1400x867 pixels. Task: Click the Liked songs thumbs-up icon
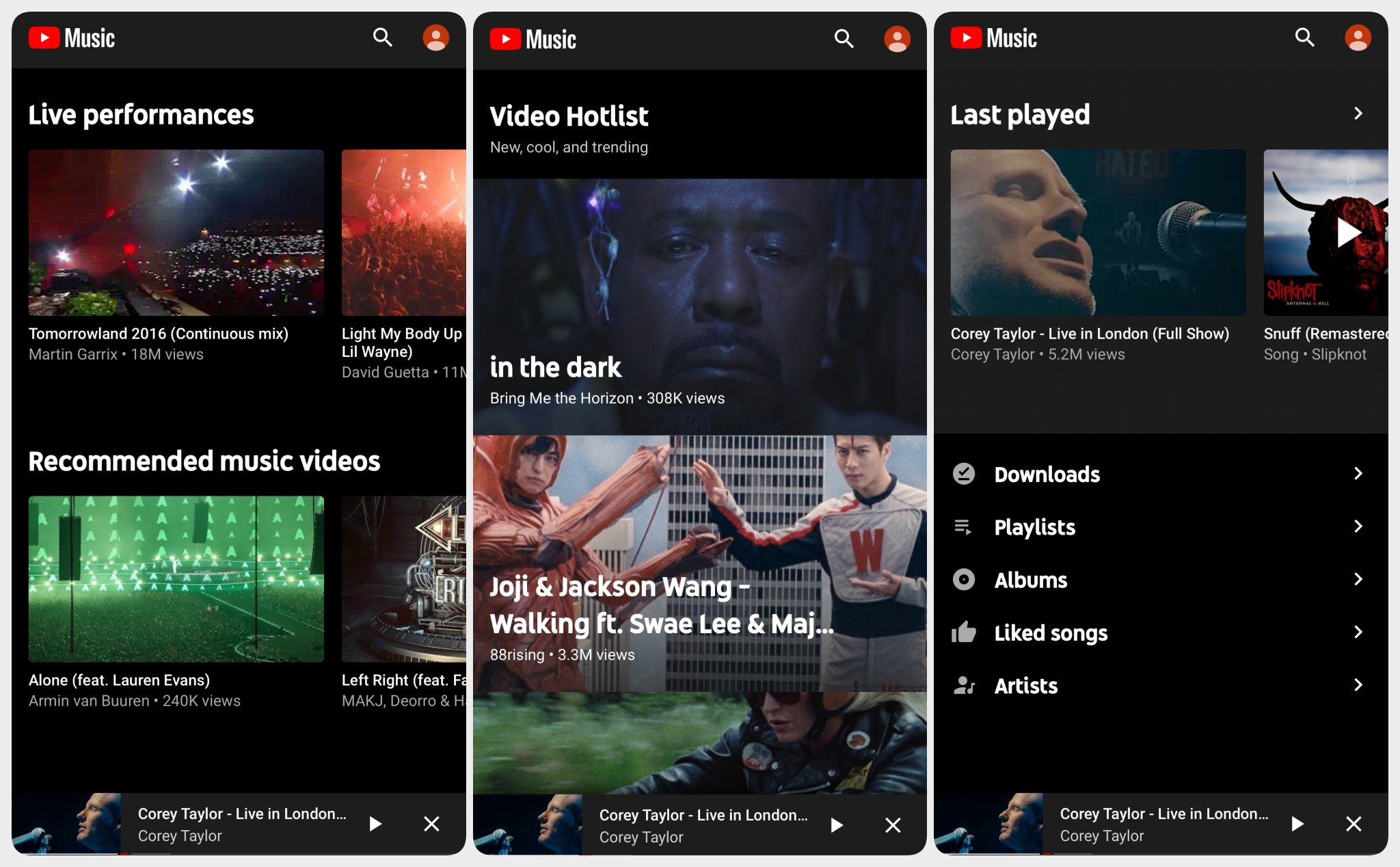(x=964, y=632)
